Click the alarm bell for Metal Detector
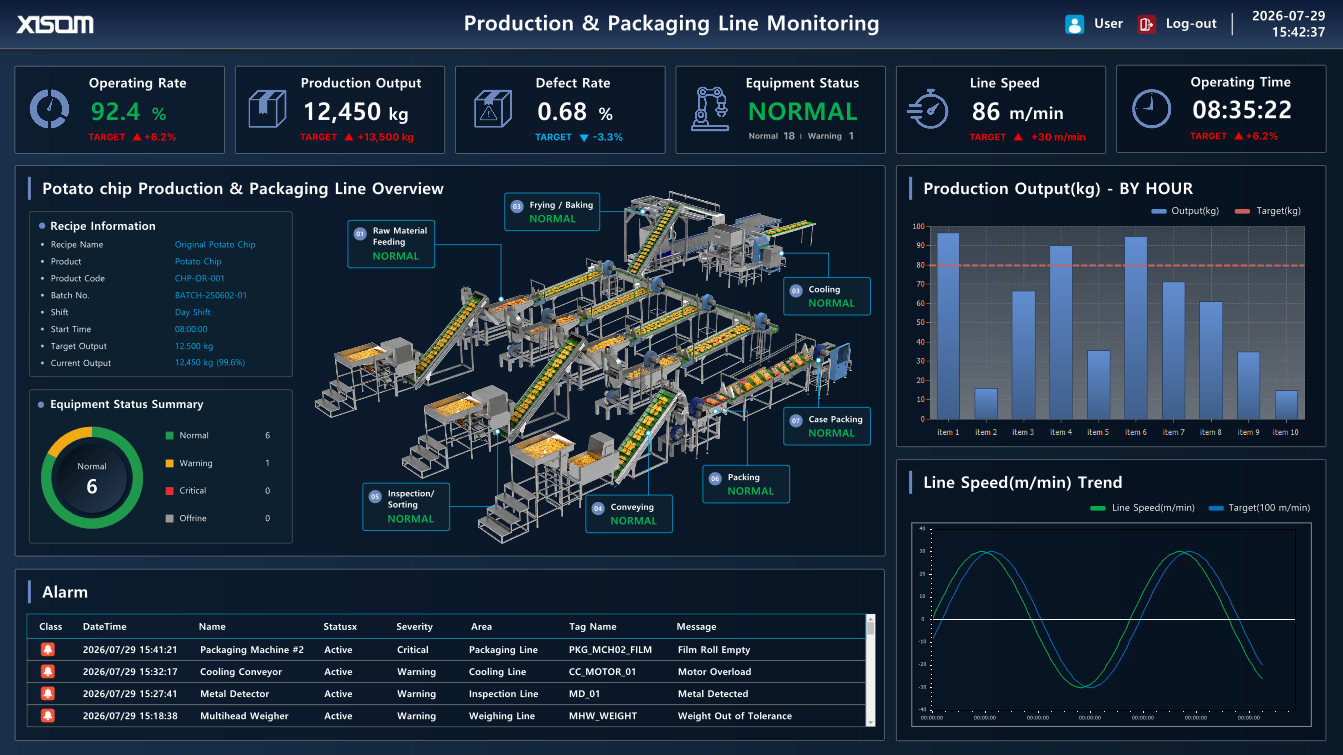 48,694
